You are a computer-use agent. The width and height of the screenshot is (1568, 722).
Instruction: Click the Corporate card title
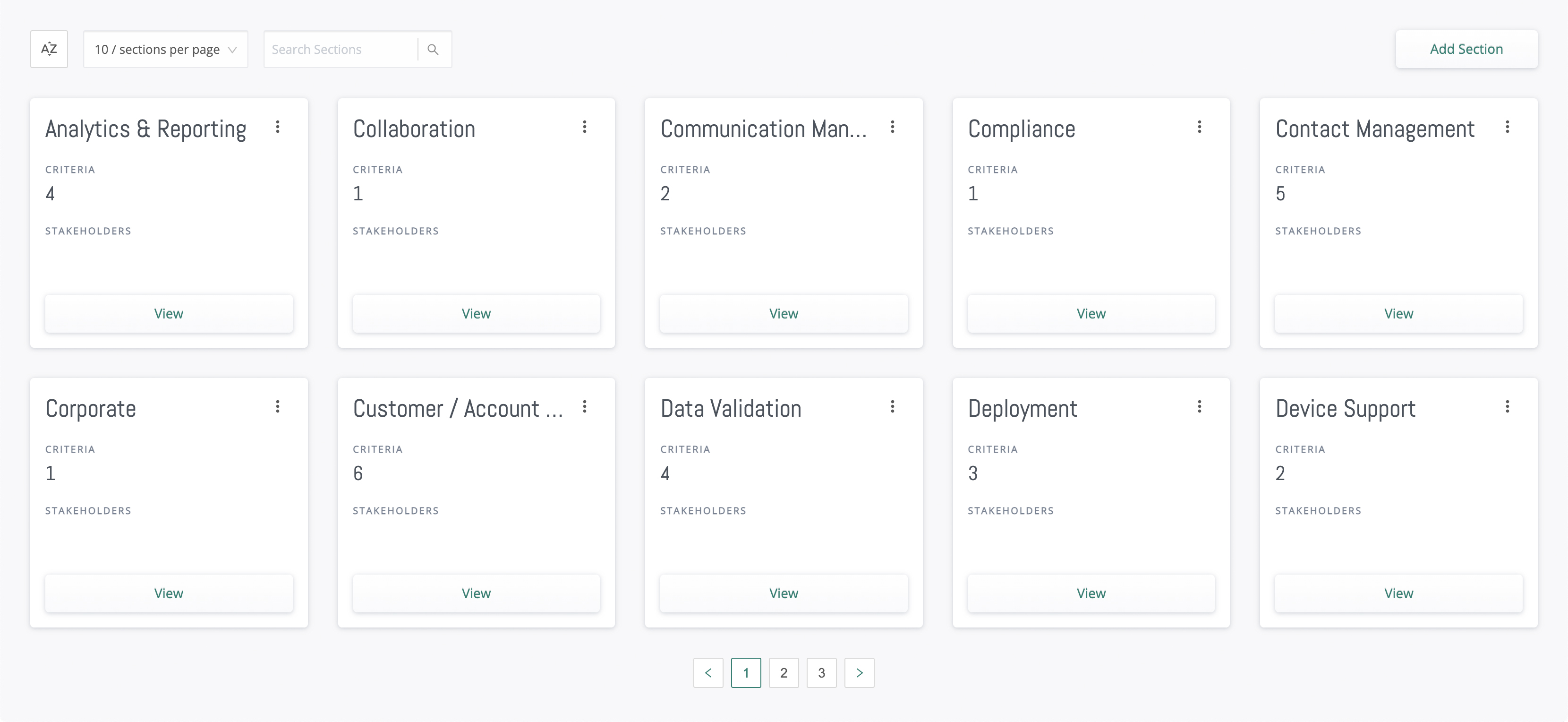coord(91,409)
